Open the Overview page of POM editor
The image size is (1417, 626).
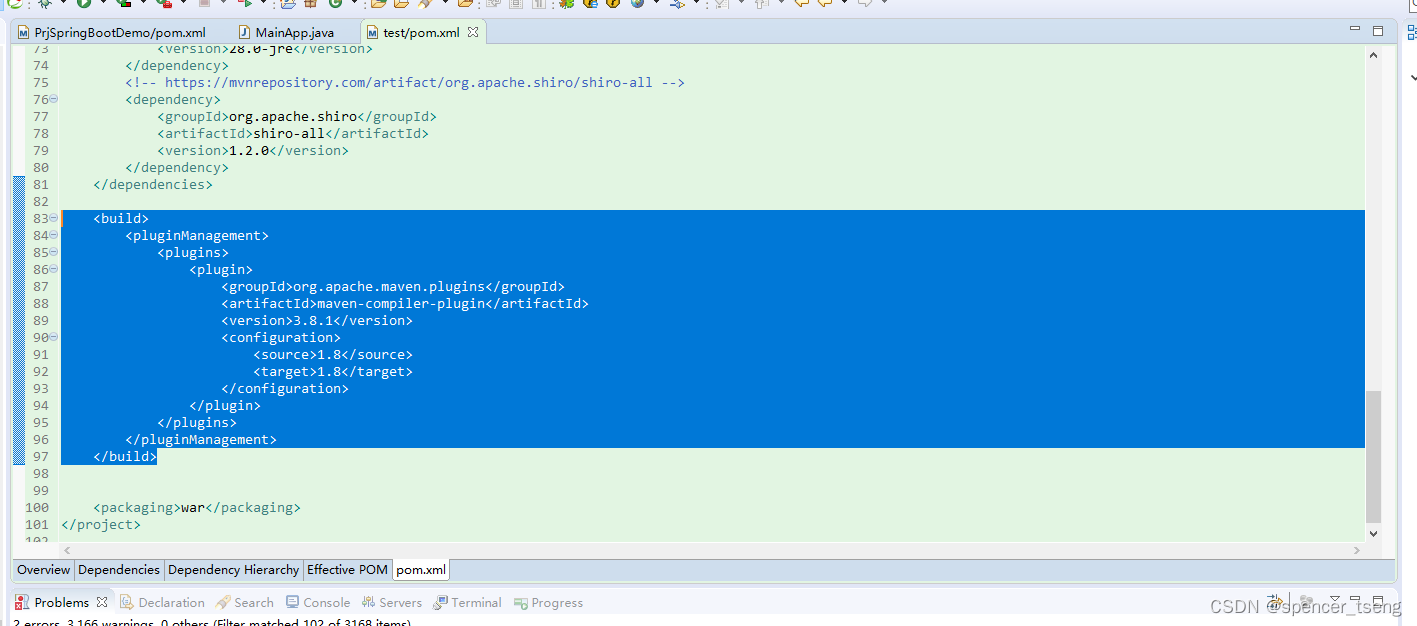pos(44,569)
